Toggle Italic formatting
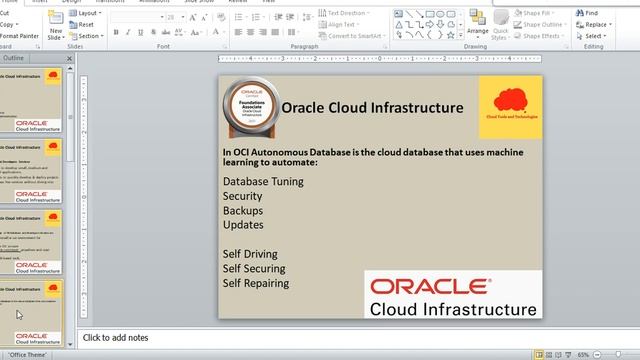This screenshot has width=640, height=360. pyautogui.click(x=128, y=32)
